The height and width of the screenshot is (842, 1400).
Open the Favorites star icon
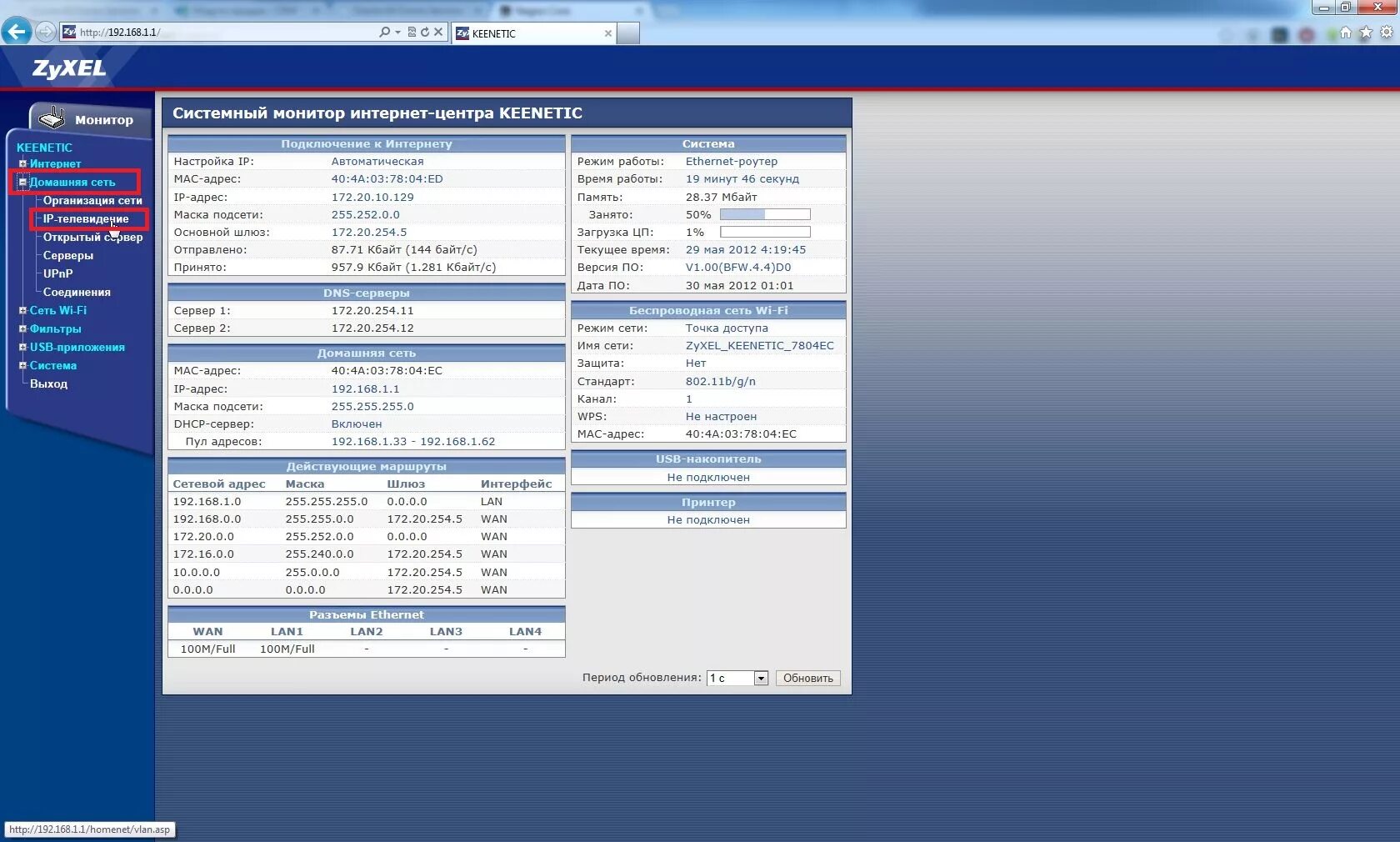(x=1366, y=33)
